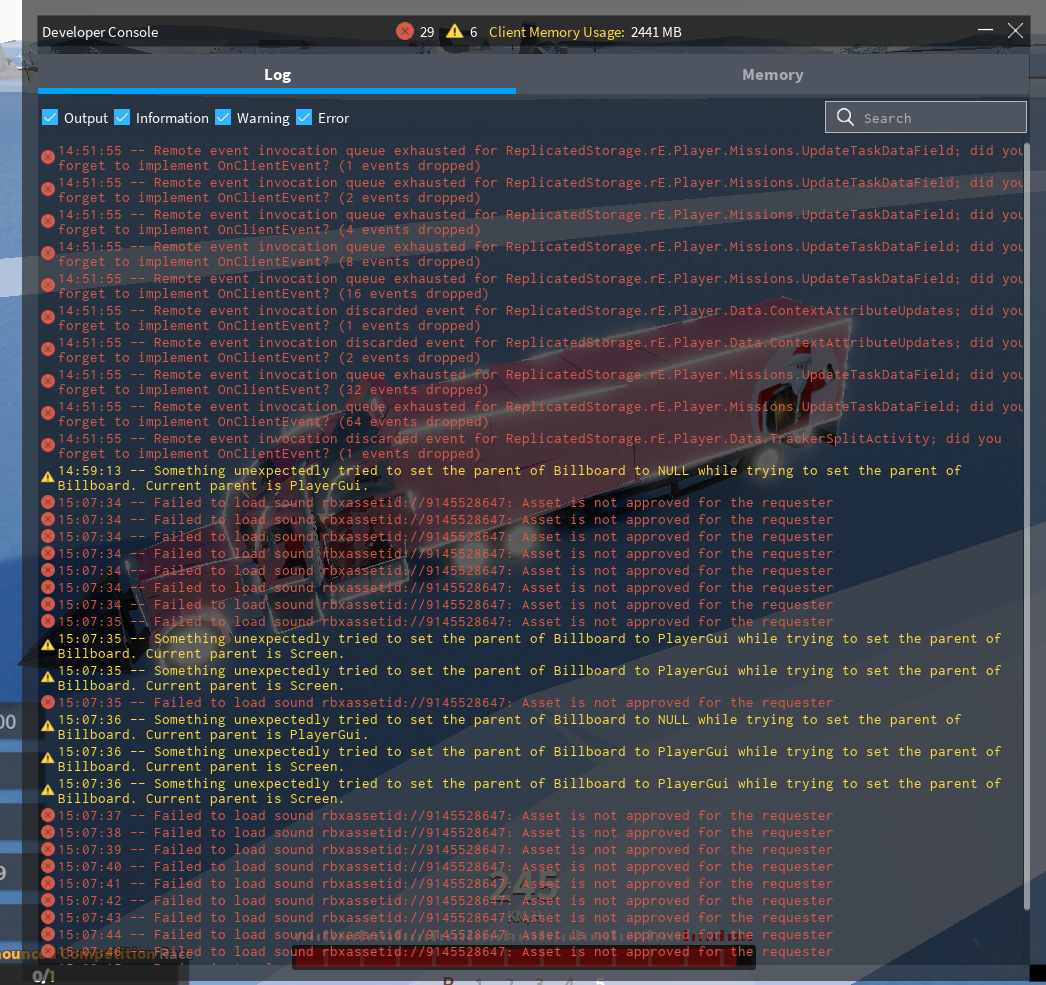
Task: Maximize the Developer Console window
Action: click(984, 31)
